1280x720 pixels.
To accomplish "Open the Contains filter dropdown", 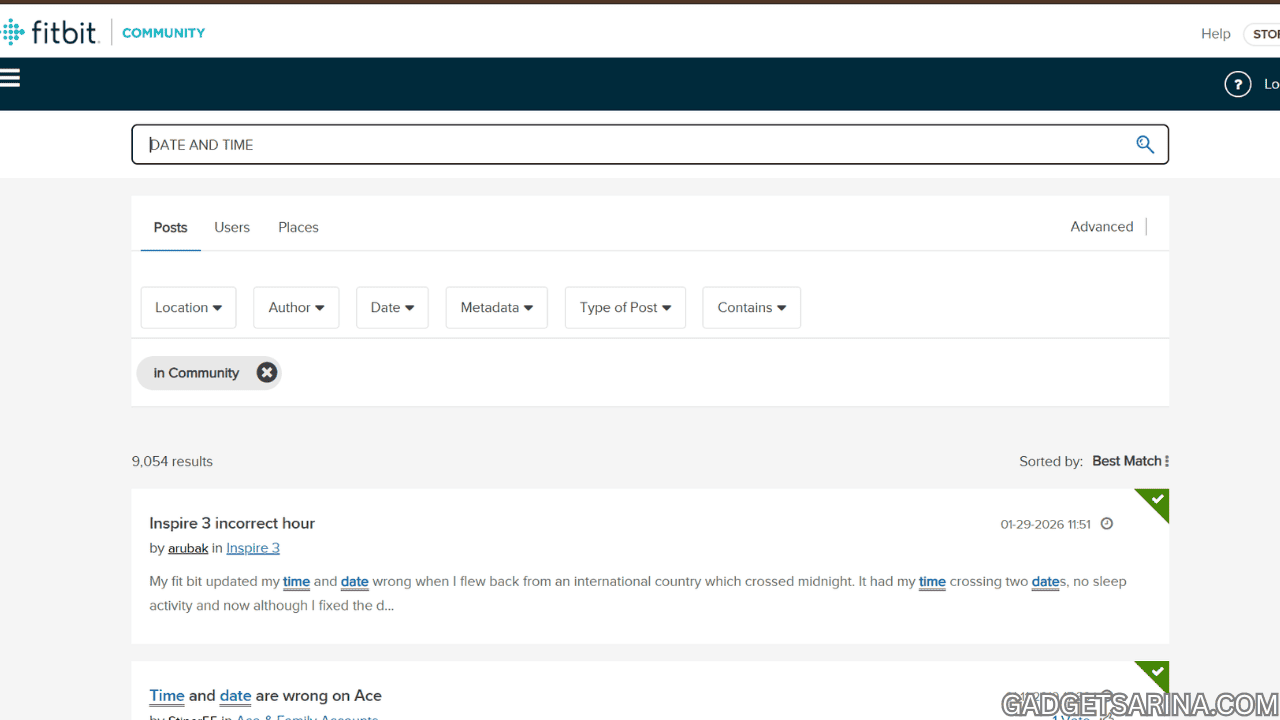I will (751, 308).
